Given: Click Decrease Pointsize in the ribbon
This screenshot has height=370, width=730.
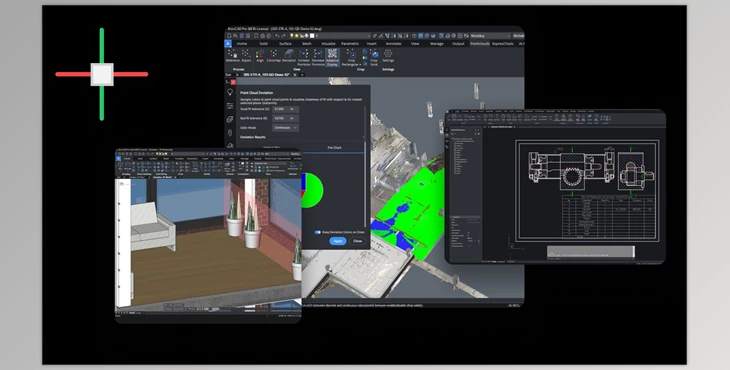Looking at the screenshot, I should [318, 57].
